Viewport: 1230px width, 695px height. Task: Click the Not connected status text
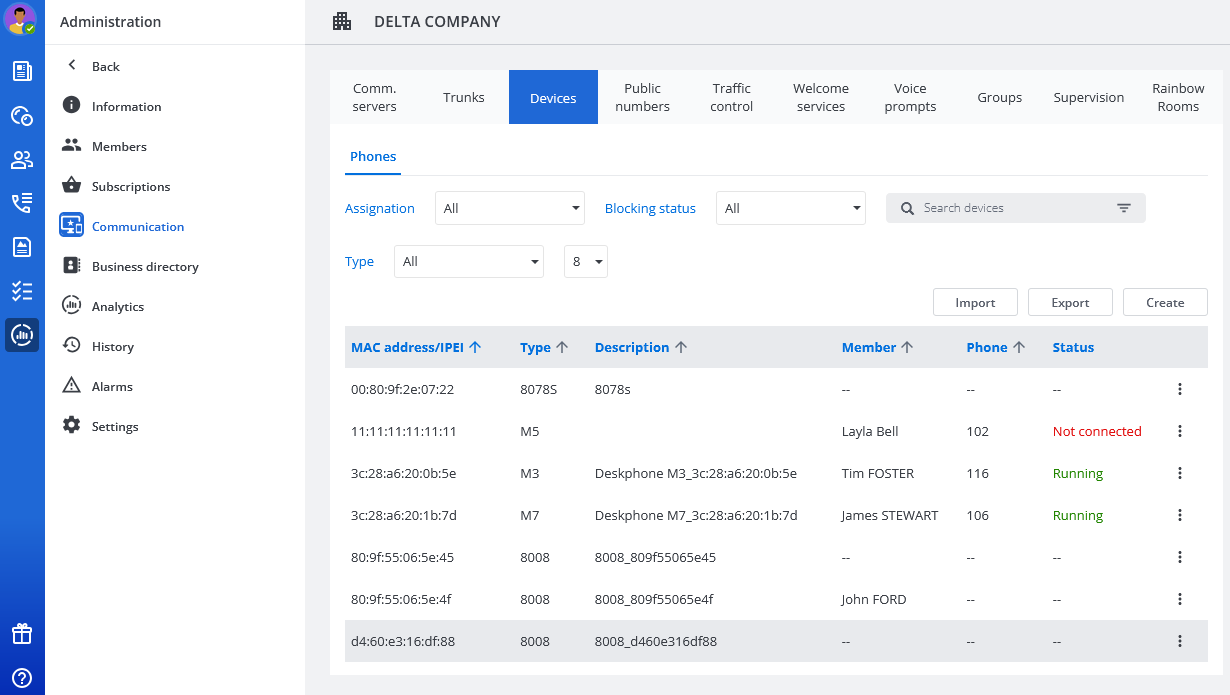[x=1097, y=432]
